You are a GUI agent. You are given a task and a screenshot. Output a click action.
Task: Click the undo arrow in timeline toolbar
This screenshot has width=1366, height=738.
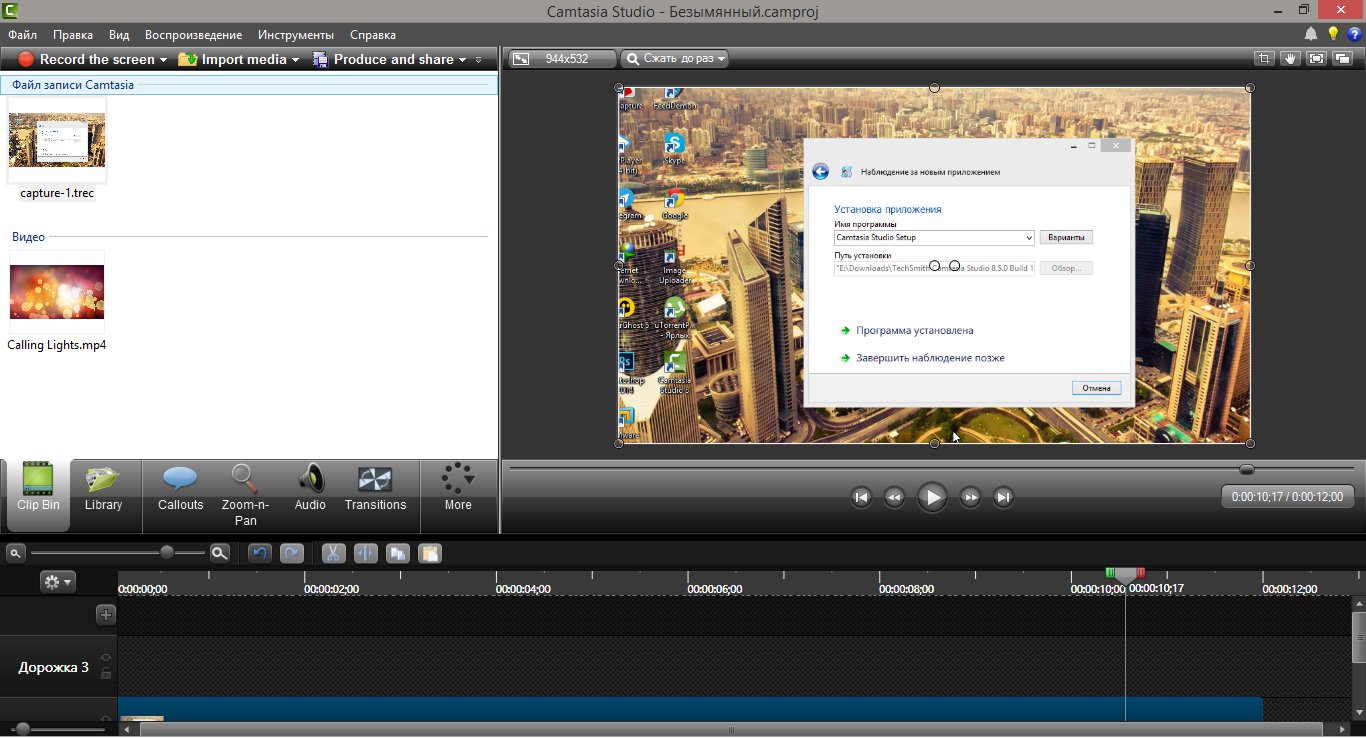click(x=260, y=553)
